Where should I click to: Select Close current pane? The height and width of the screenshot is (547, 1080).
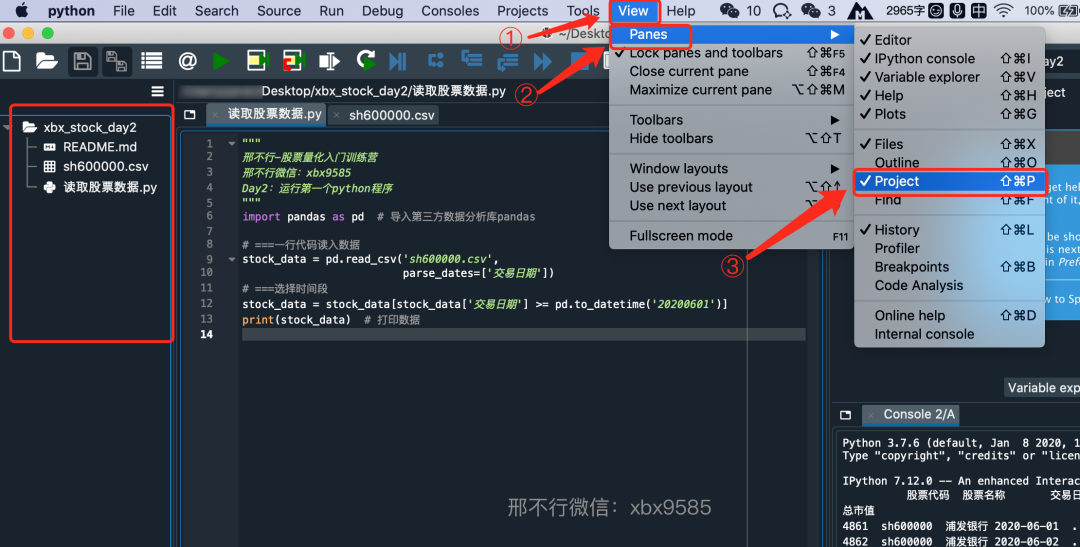click(x=731, y=72)
